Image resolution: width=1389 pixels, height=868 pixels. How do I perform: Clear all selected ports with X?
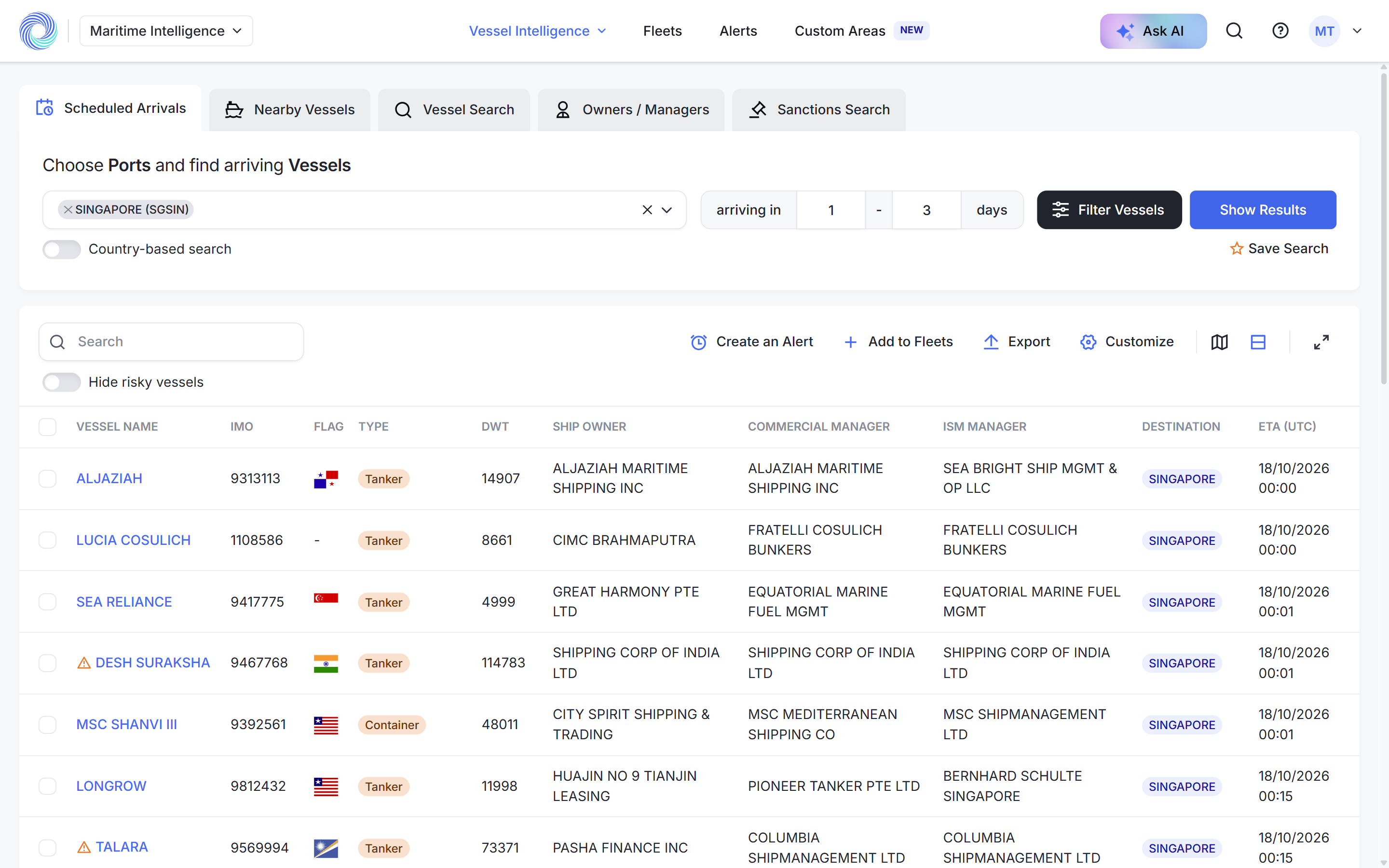coord(647,210)
